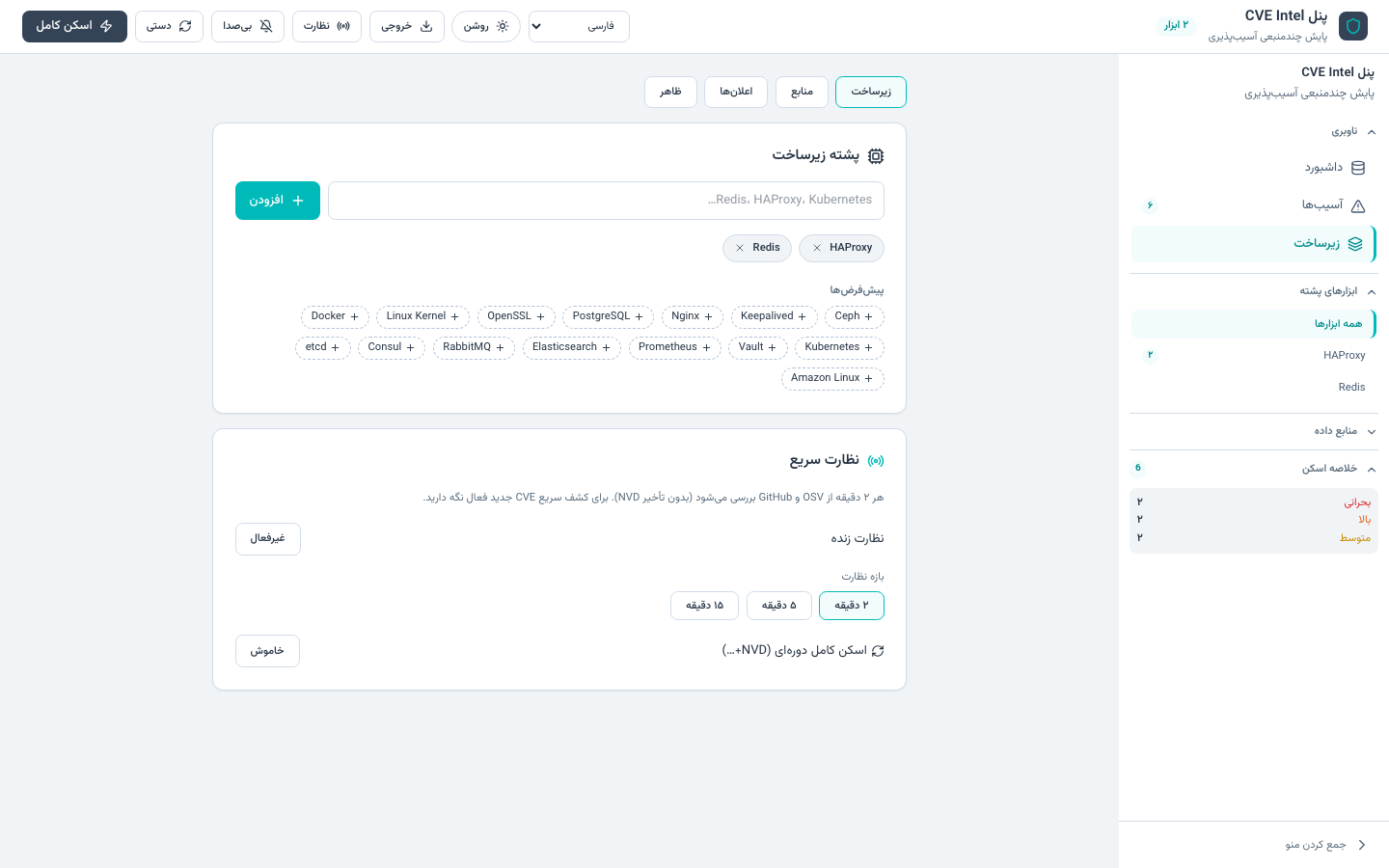
Task: Select Redis in the sidebar tools list
Action: click(1254, 388)
